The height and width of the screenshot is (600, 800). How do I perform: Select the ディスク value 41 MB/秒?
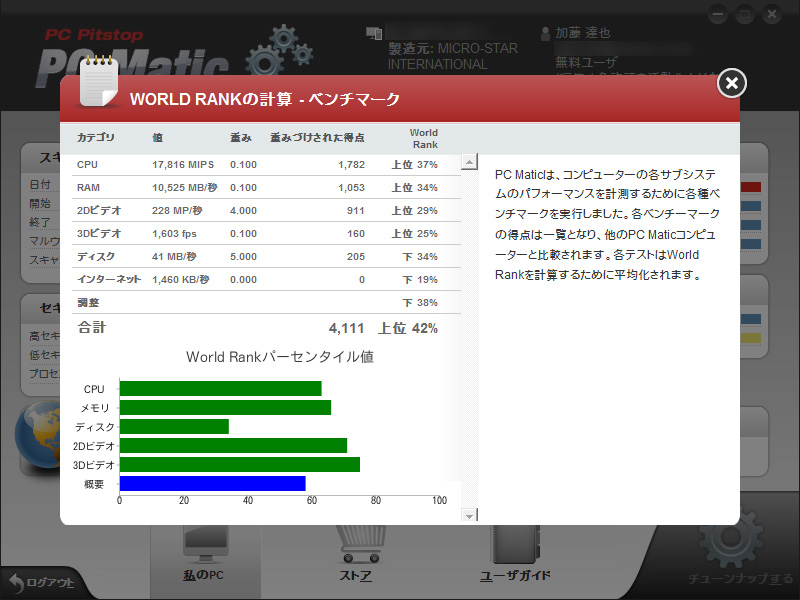[174, 257]
